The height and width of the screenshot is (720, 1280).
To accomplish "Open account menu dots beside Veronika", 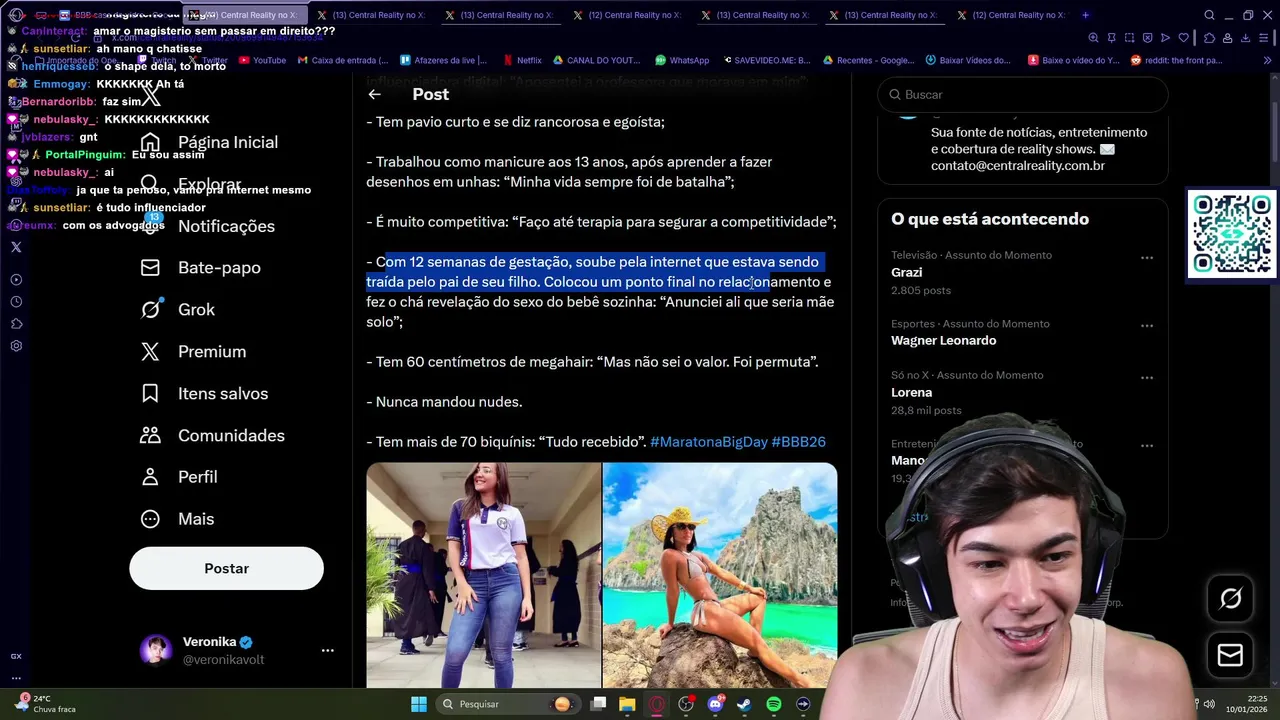I will coord(327,650).
